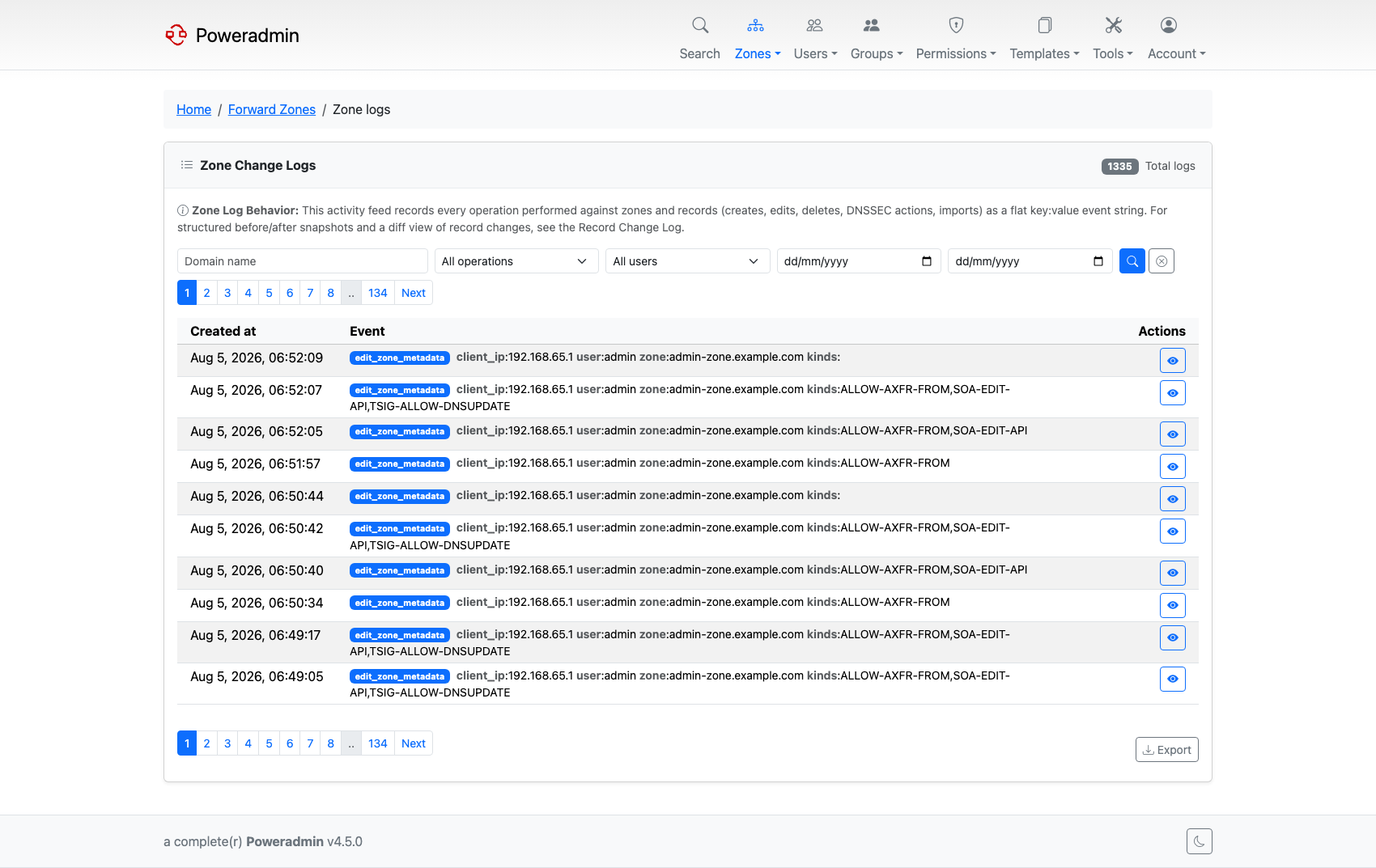Screen dimensions: 1376x868
Task: Click the edit_zone_metadata badge at 06:51:57
Action: click(x=400, y=464)
